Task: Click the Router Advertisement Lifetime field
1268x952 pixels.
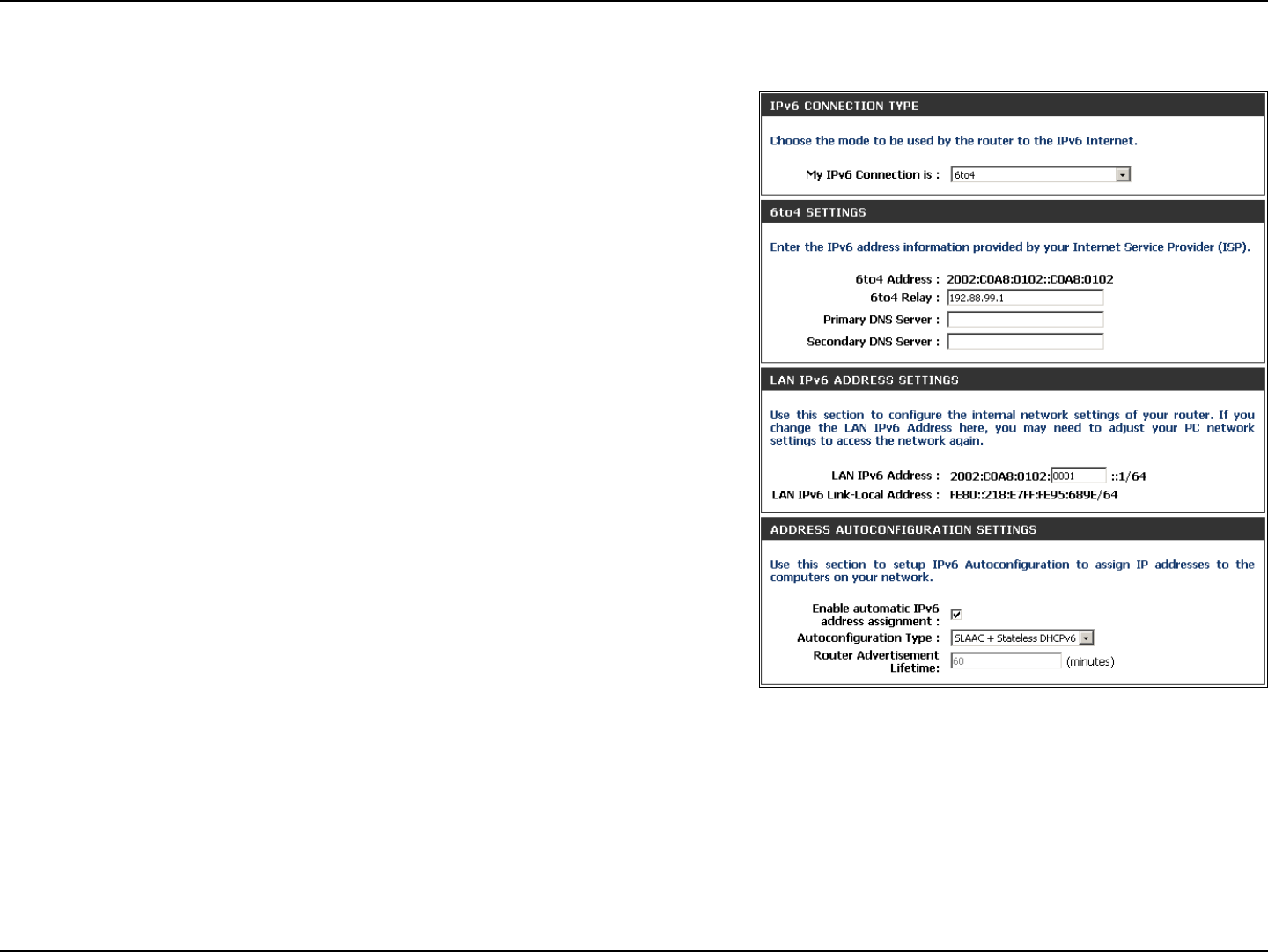Action: pyautogui.click(x=1006, y=661)
